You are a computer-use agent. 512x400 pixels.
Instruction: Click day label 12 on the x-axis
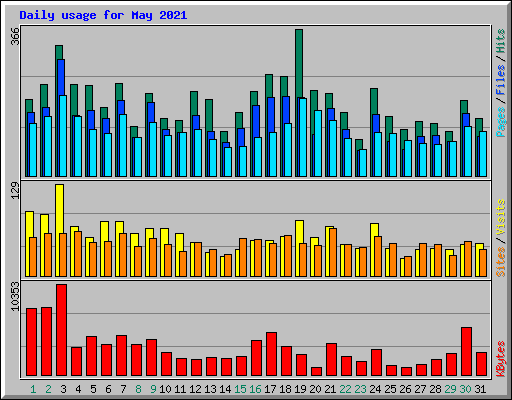[x=195, y=389]
